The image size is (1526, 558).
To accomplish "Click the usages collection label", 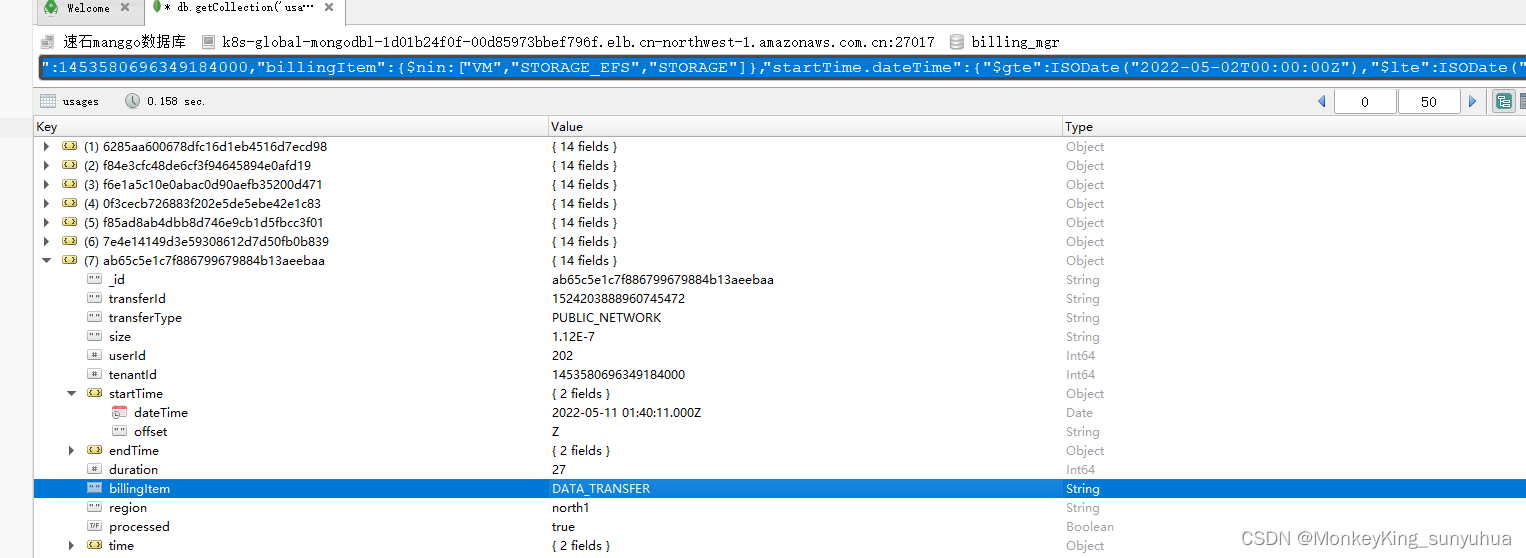I will (x=80, y=101).
